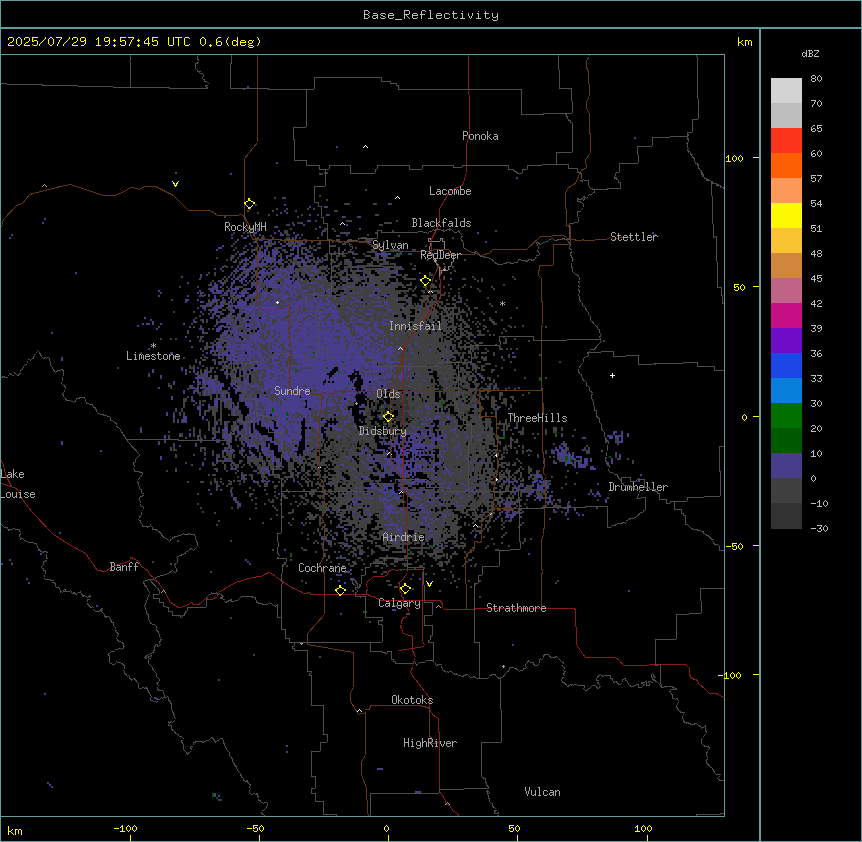Click the RedDeer city label

[x=440, y=255]
